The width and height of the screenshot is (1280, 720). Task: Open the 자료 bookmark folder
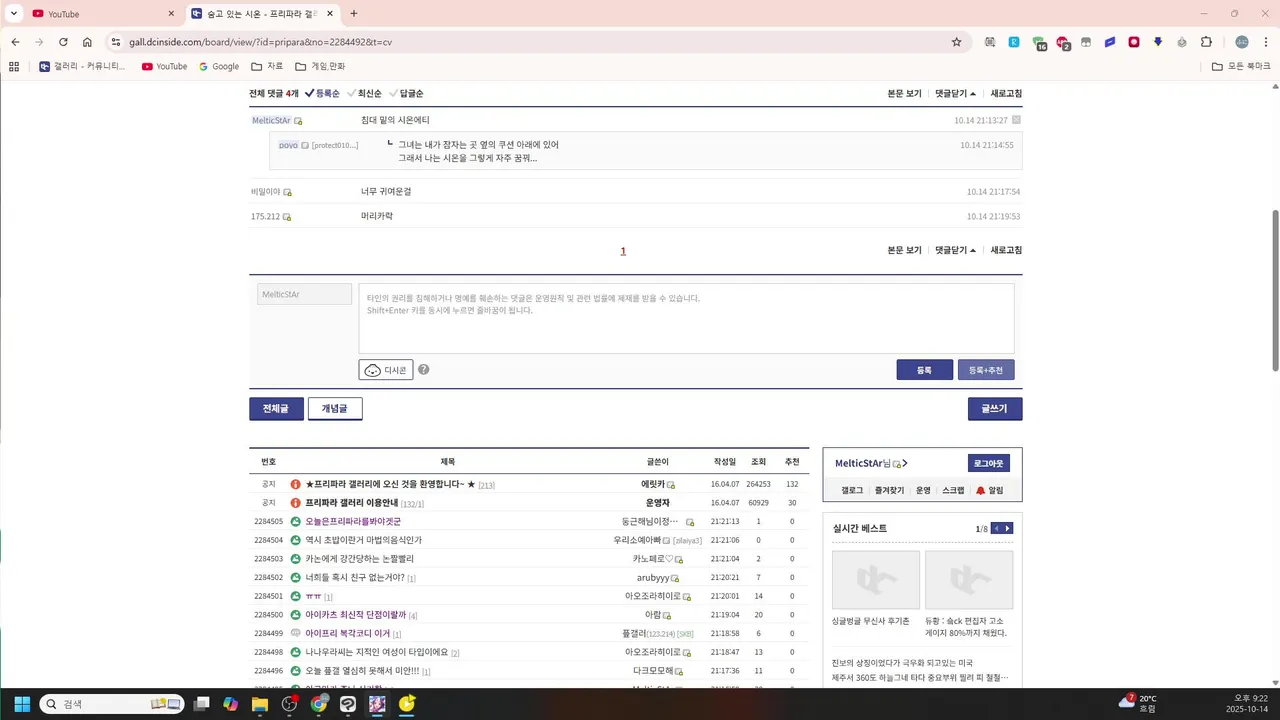[267, 66]
